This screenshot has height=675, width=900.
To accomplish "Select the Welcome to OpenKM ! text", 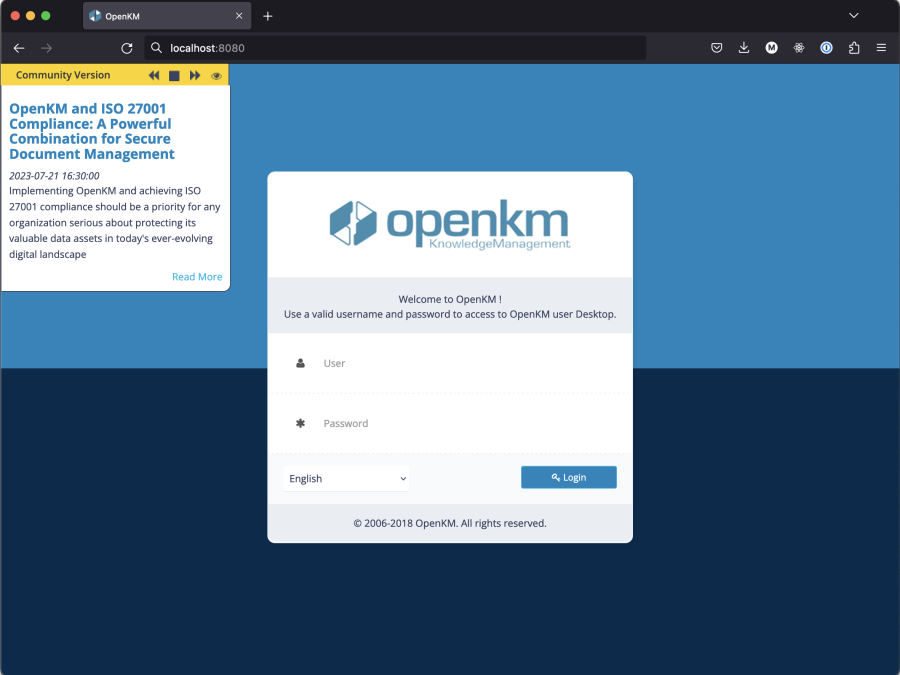I will click(x=450, y=299).
